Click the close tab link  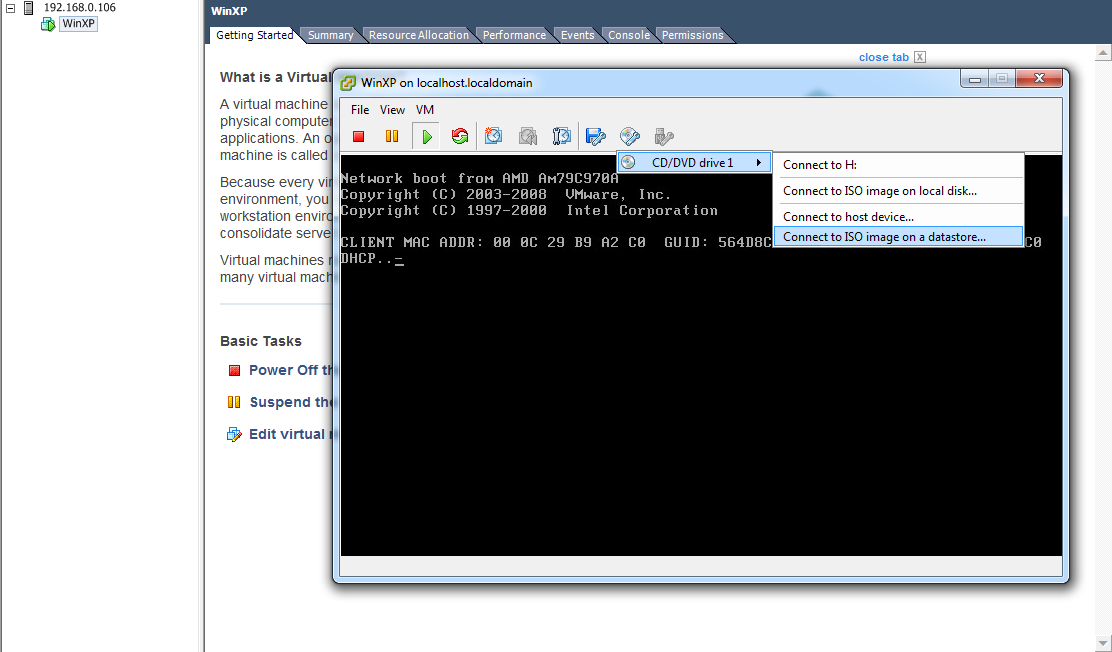[884, 57]
